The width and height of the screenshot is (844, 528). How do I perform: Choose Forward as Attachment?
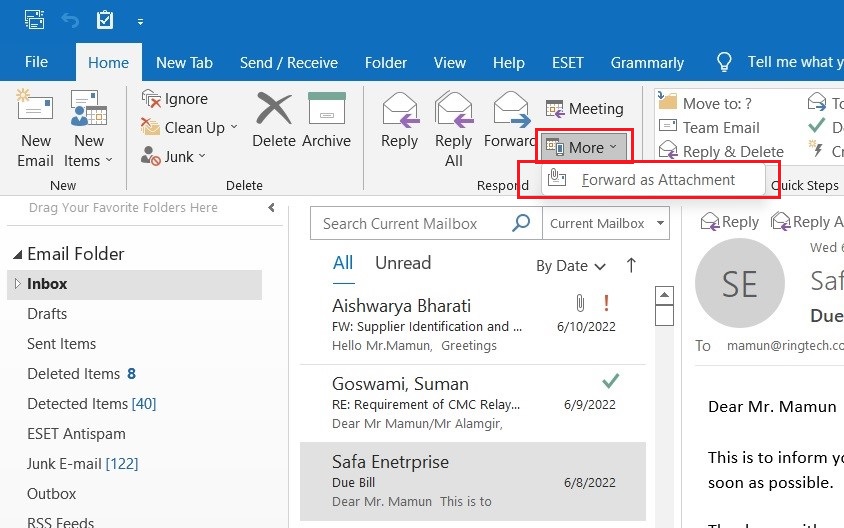click(x=653, y=180)
